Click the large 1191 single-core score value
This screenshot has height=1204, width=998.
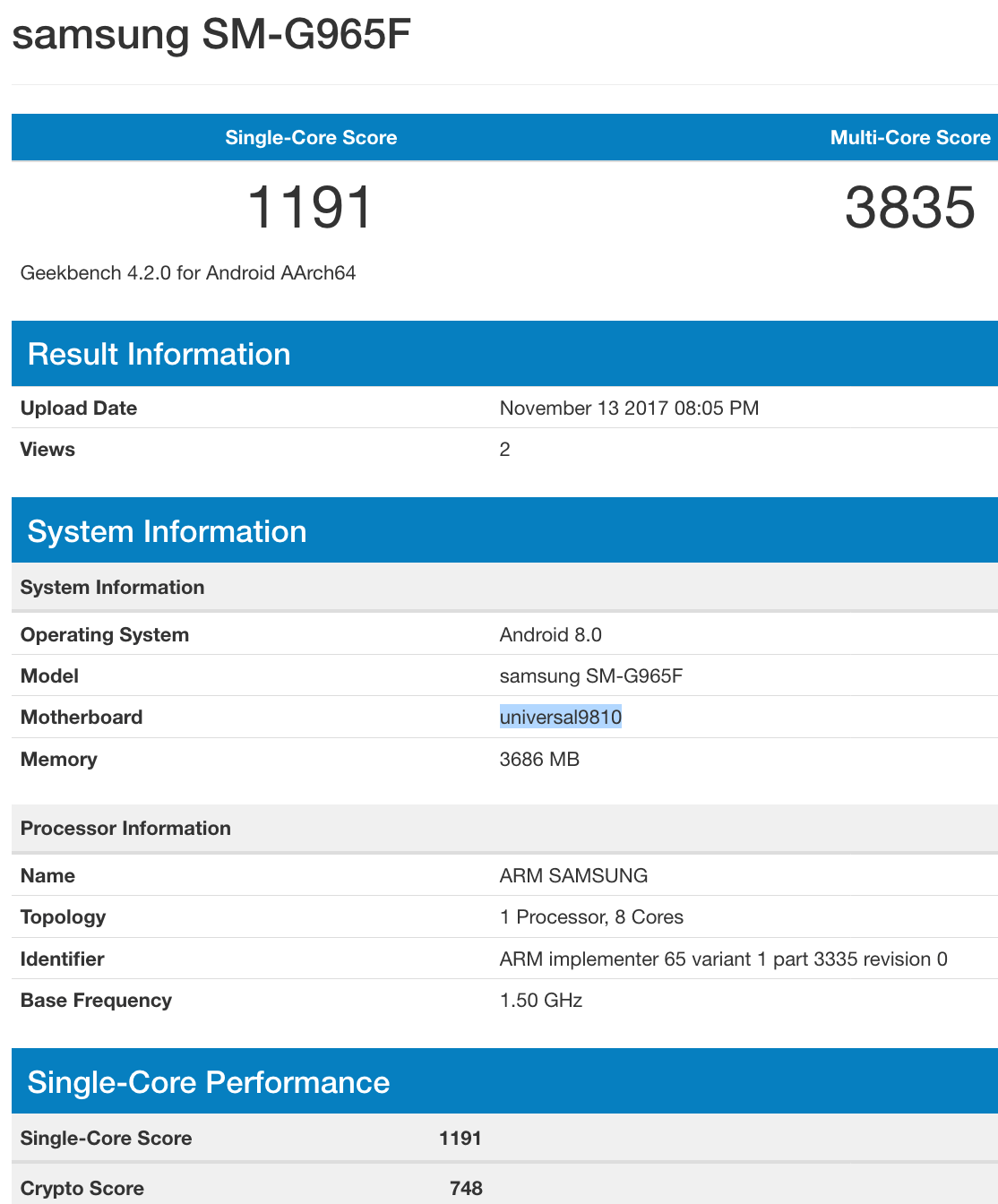tap(310, 208)
